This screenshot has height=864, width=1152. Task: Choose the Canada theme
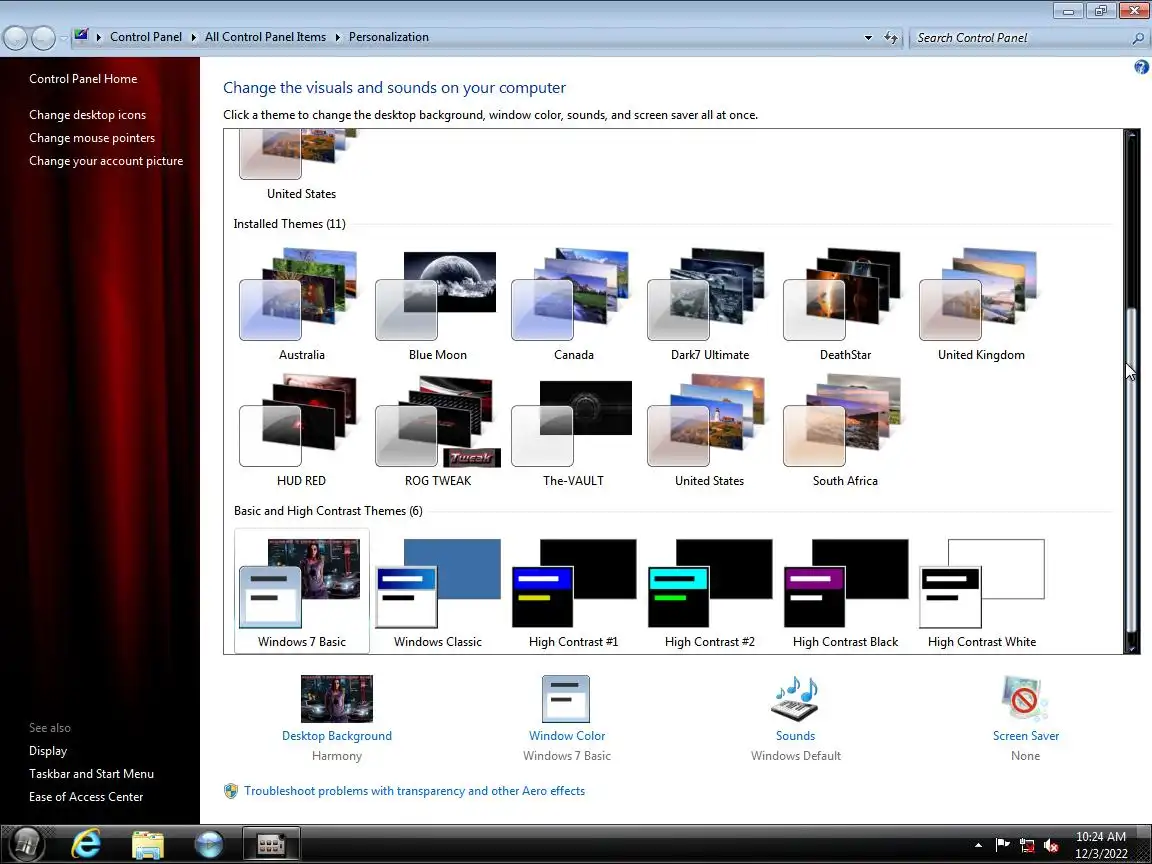point(573,304)
